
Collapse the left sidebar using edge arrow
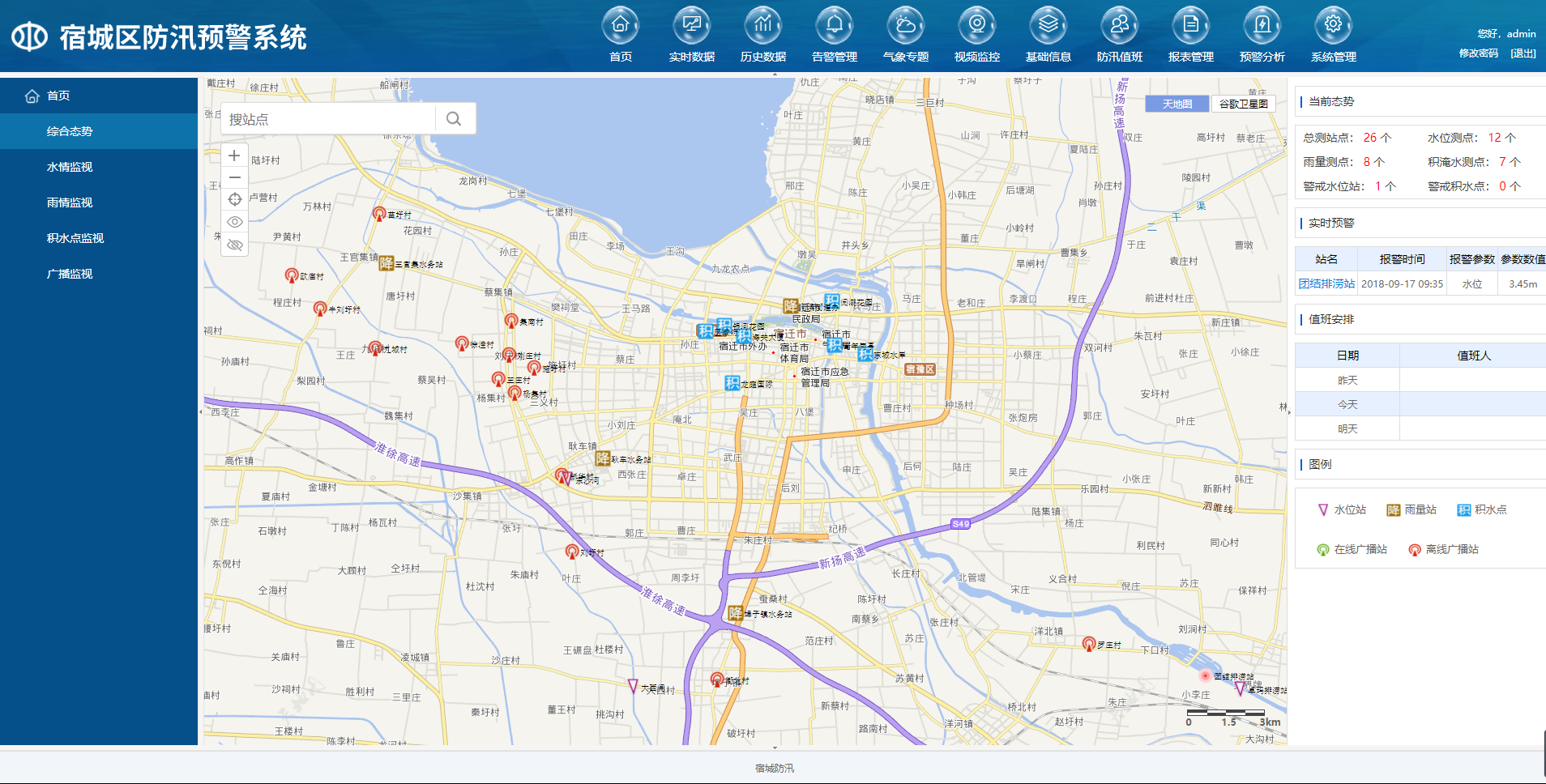[201, 411]
